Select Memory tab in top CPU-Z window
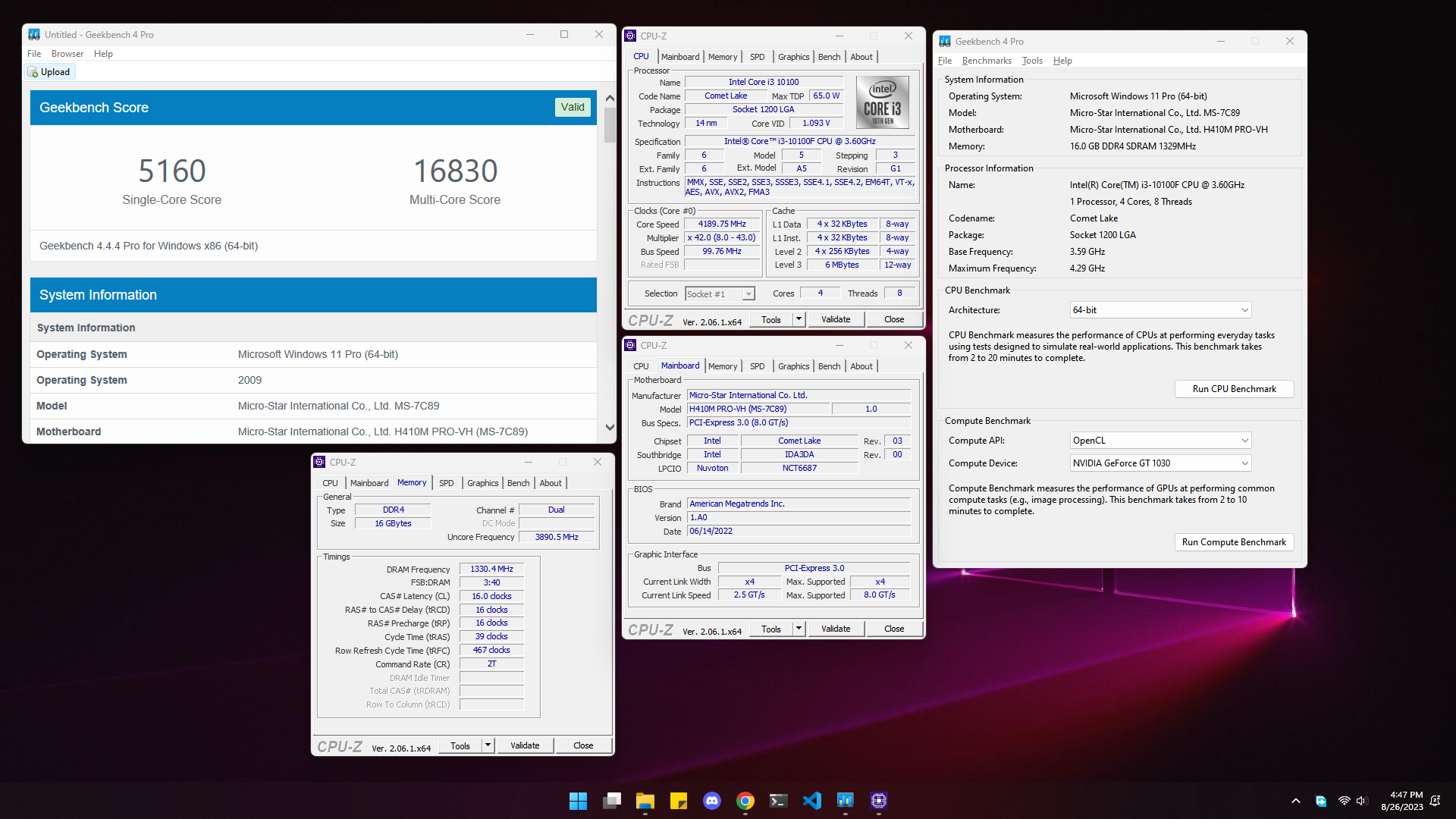Image resolution: width=1456 pixels, height=819 pixels. click(x=722, y=57)
